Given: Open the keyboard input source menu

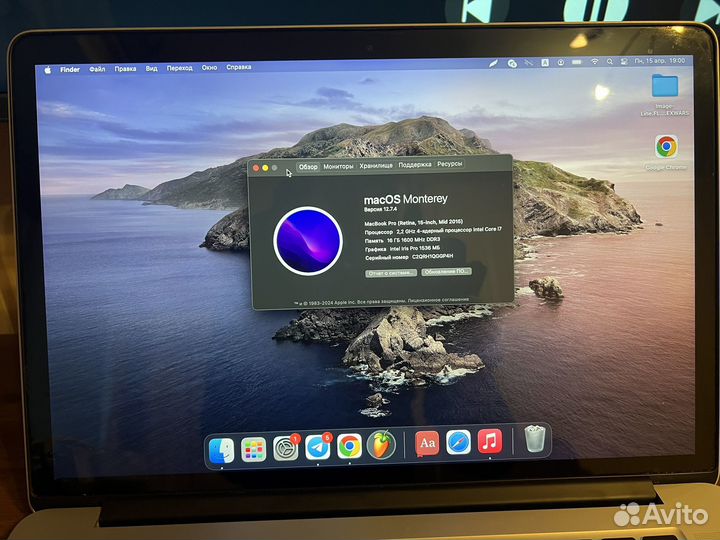Looking at the screenshot, I should [x=545, y=62].
